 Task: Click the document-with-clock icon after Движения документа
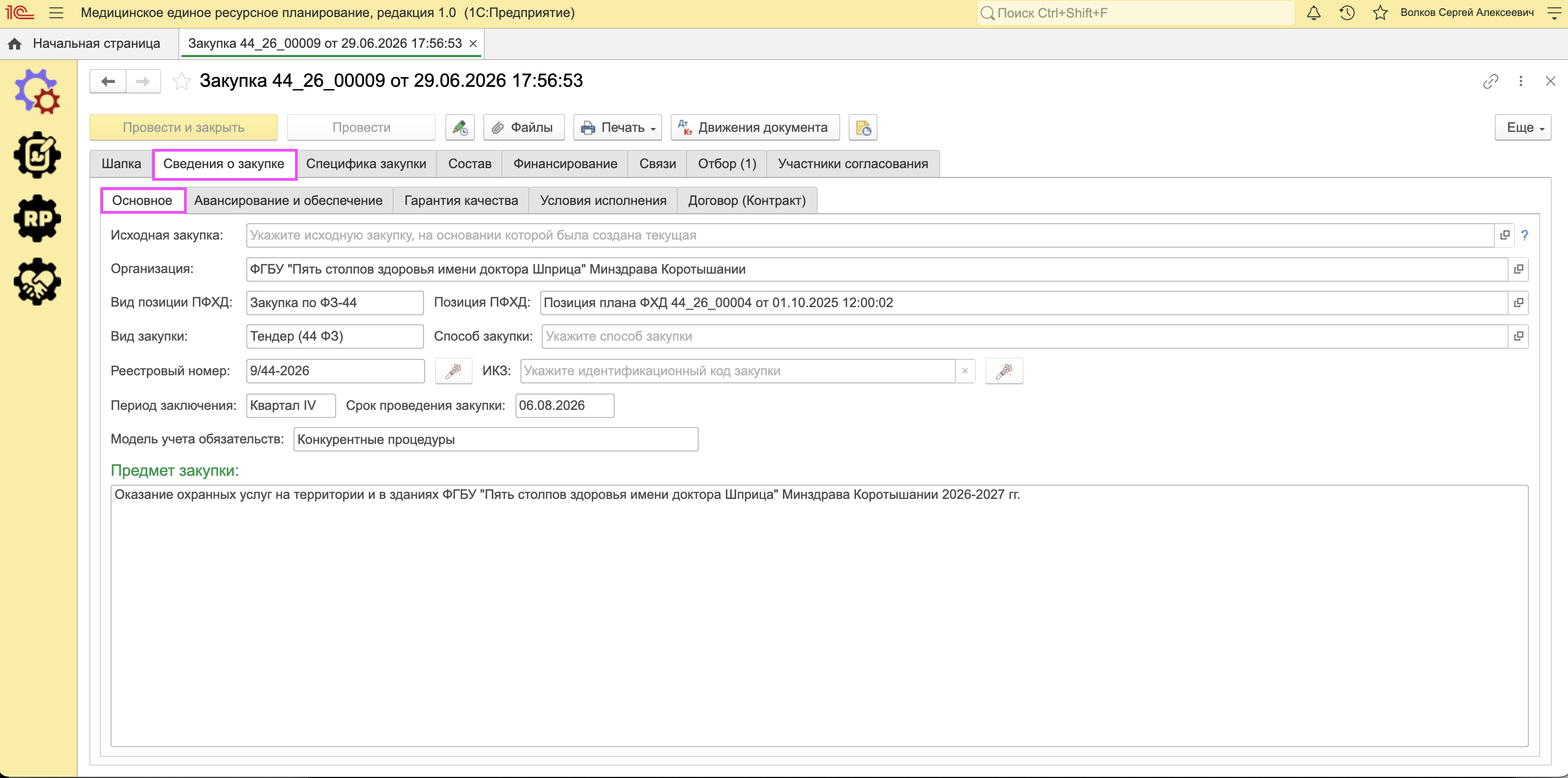pos(863,128)
